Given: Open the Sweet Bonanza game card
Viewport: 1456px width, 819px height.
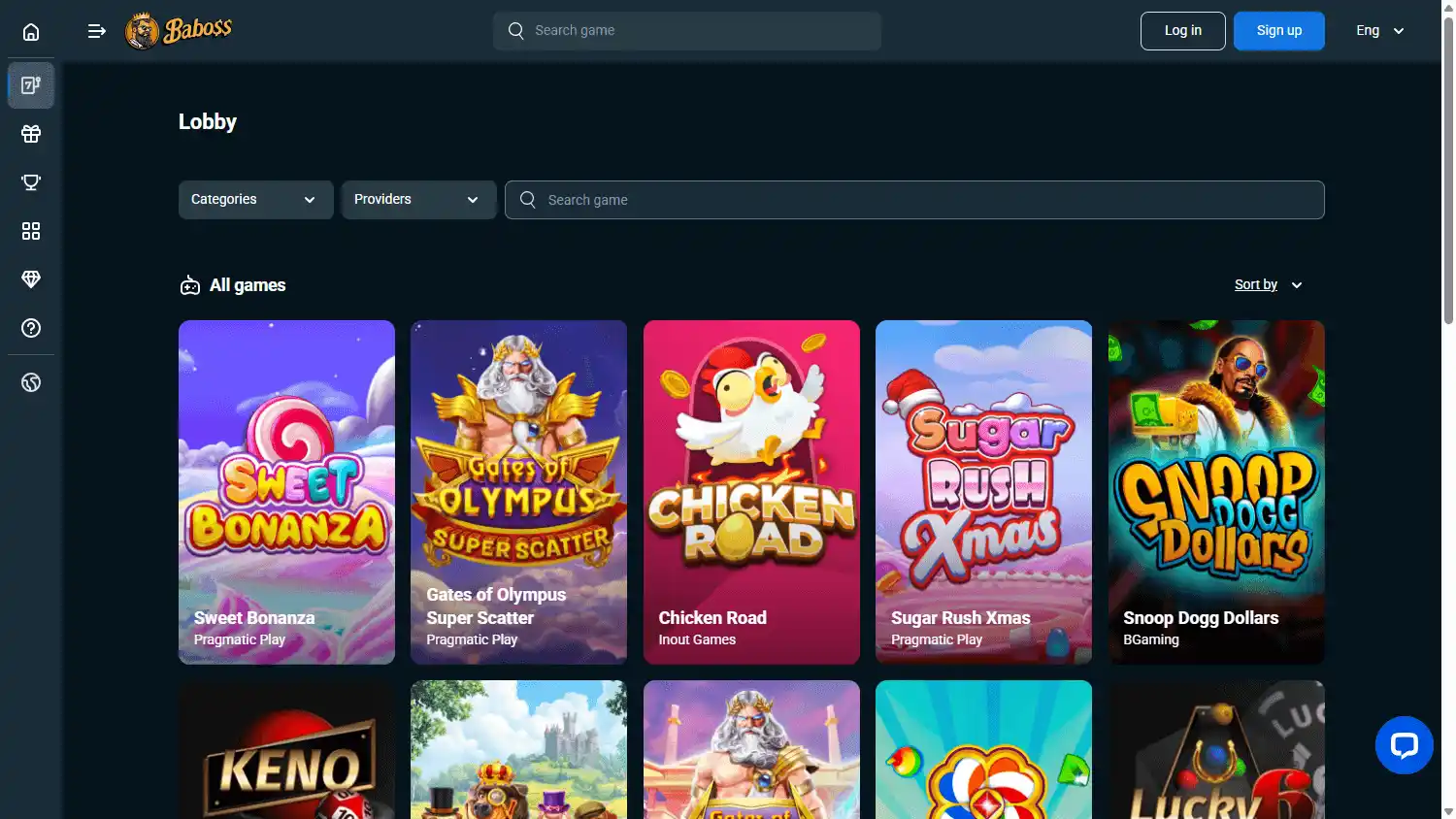Looking at the screenshot, I should [286, 492].
